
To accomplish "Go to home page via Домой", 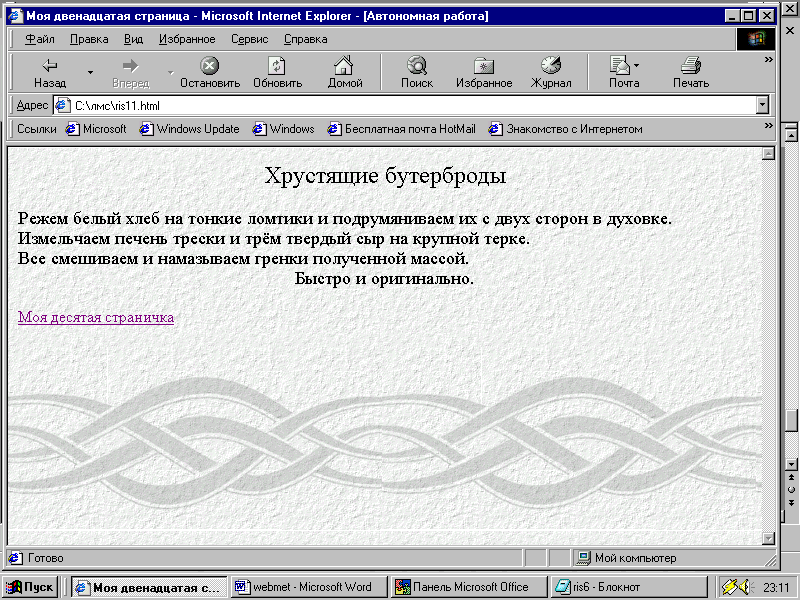I will coord(344,72).
